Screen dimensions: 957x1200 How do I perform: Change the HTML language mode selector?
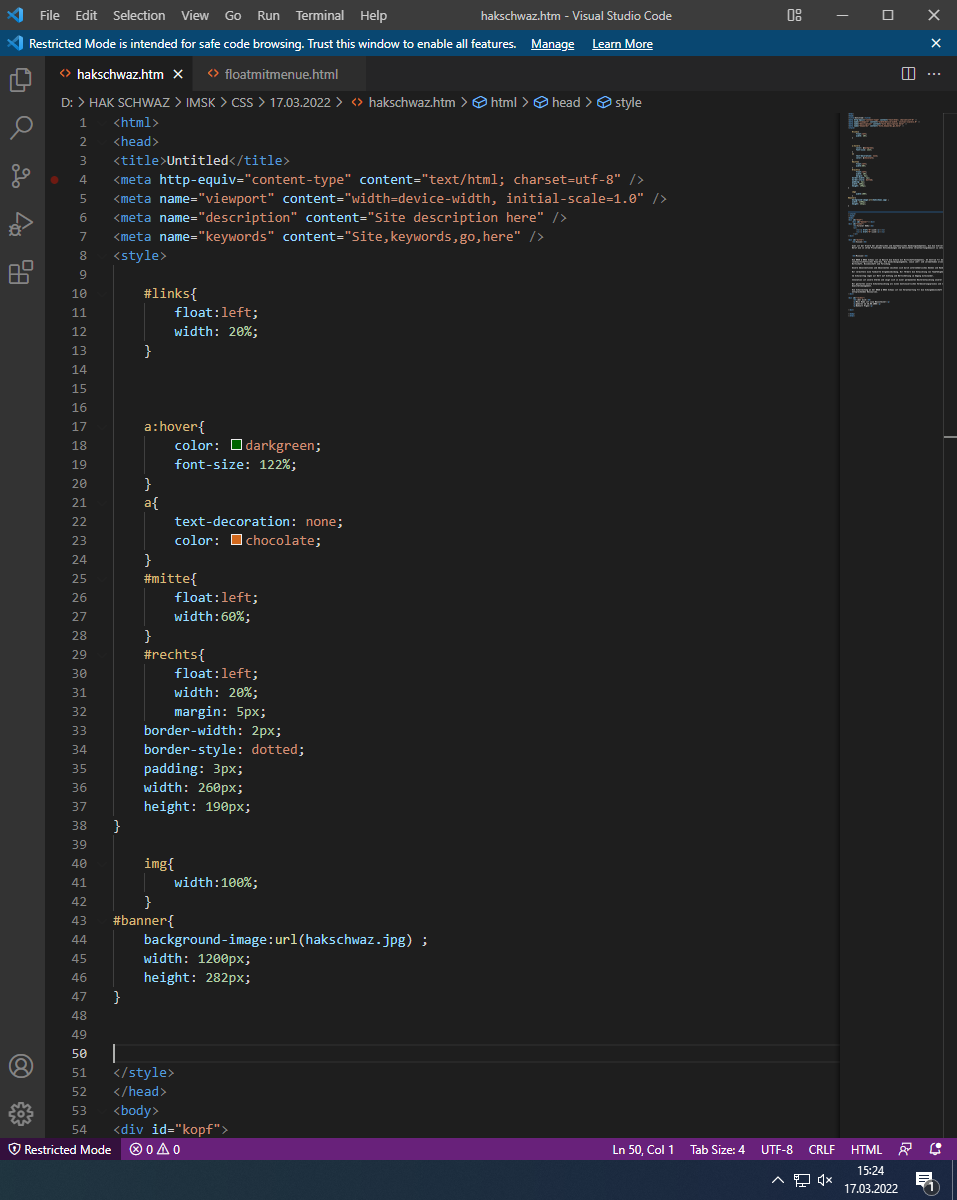click(866, 1150)
